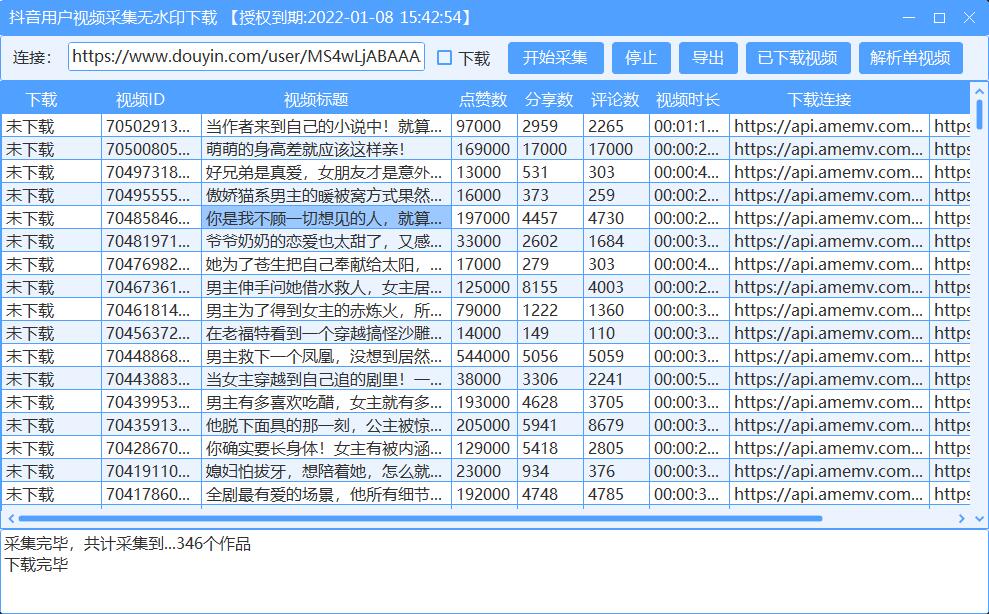Click likes cell 197000
989x614 pixels.
click(x=484, y=218)
